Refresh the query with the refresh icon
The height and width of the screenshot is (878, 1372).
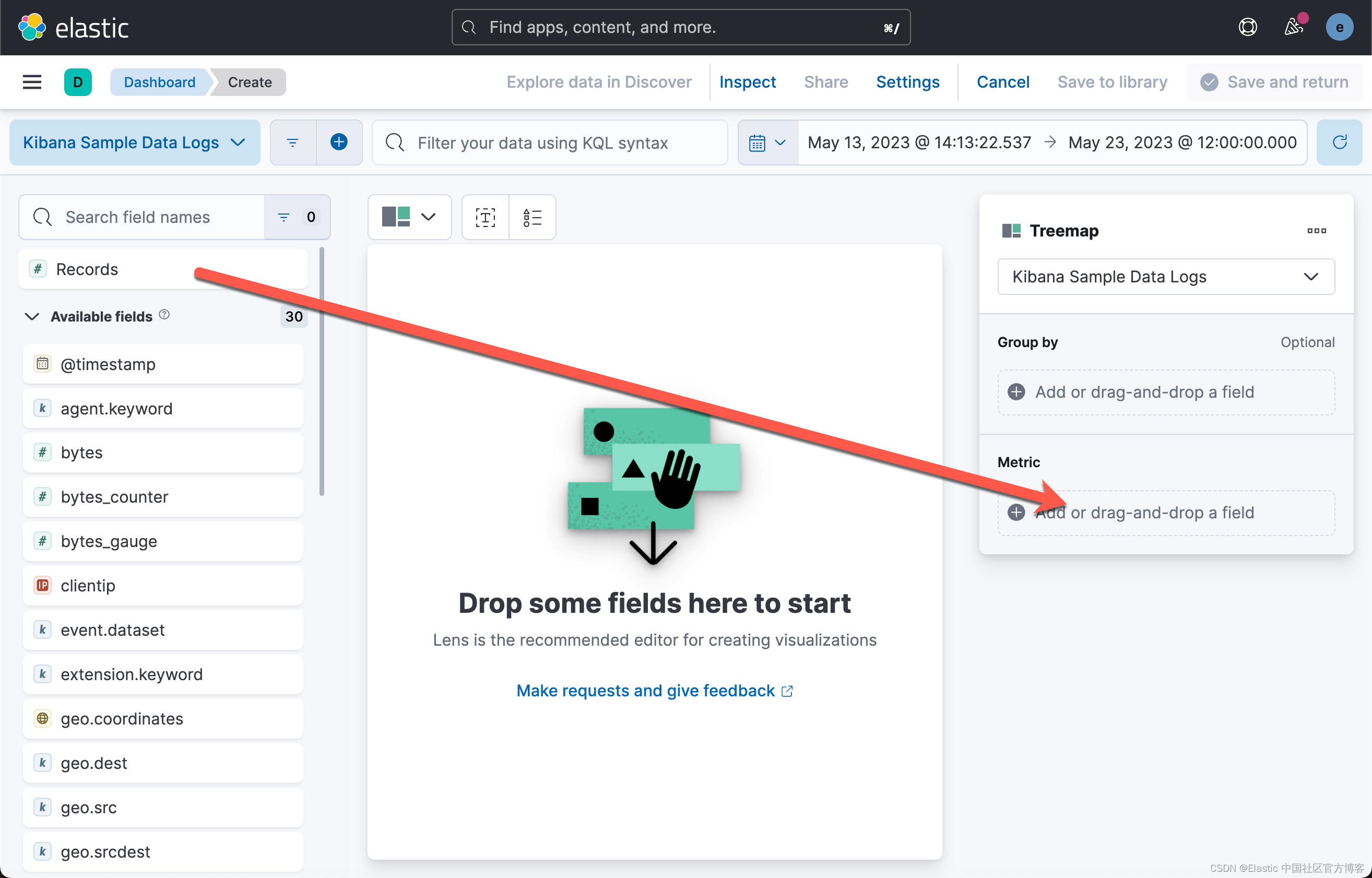(x=1340, y=143)
